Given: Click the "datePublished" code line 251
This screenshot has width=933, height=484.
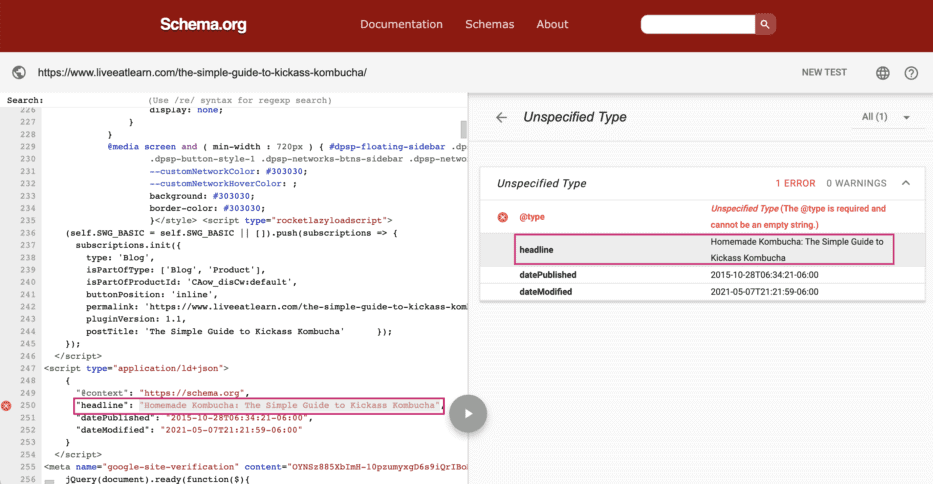Looking at the screenshot, I should 194,418.
